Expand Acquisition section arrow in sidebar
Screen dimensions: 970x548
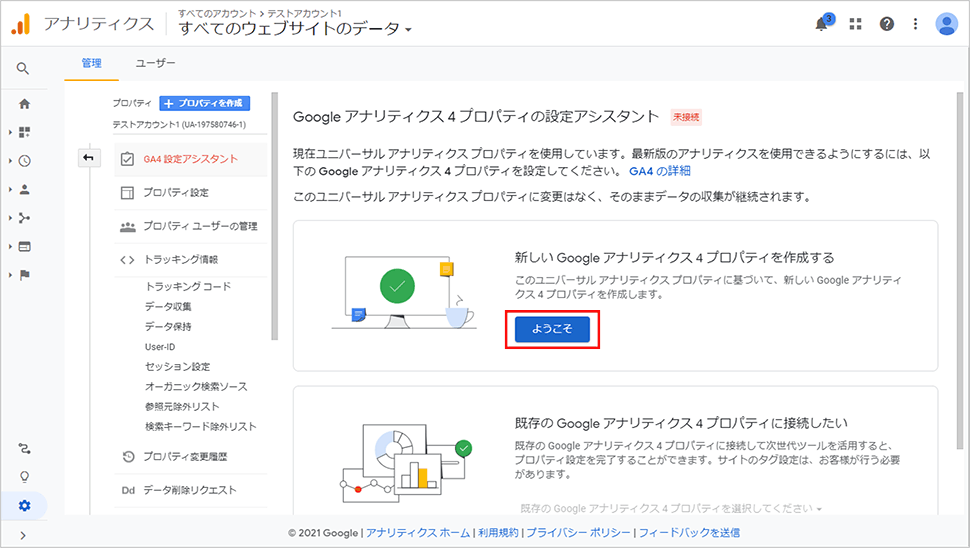click(x=11, y=218)
